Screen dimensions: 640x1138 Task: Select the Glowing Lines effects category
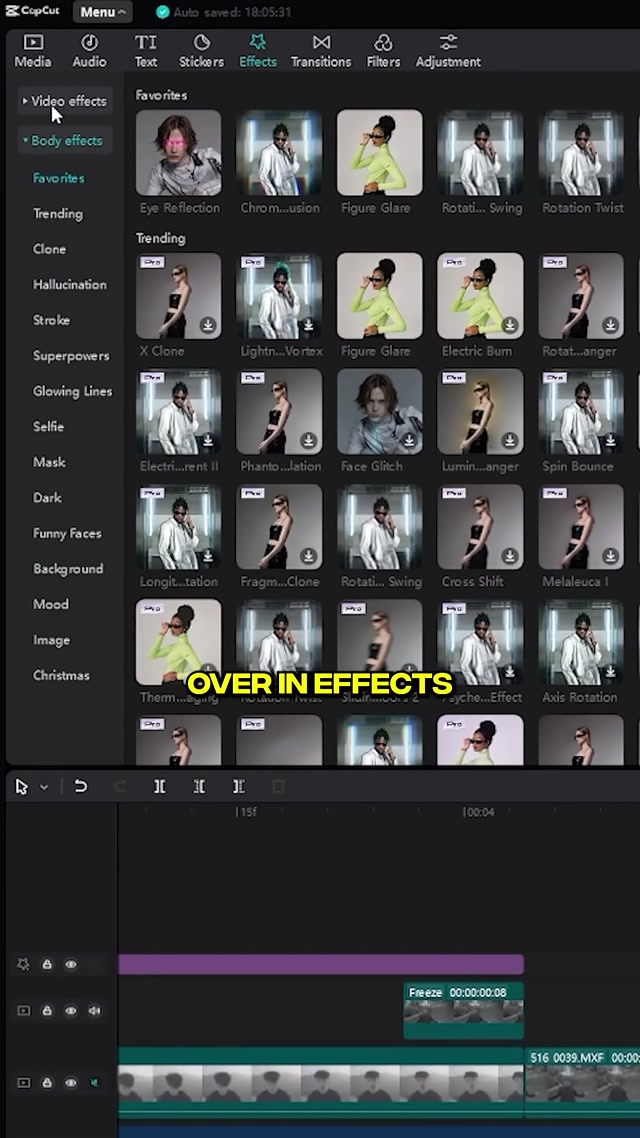coord(72,391)
